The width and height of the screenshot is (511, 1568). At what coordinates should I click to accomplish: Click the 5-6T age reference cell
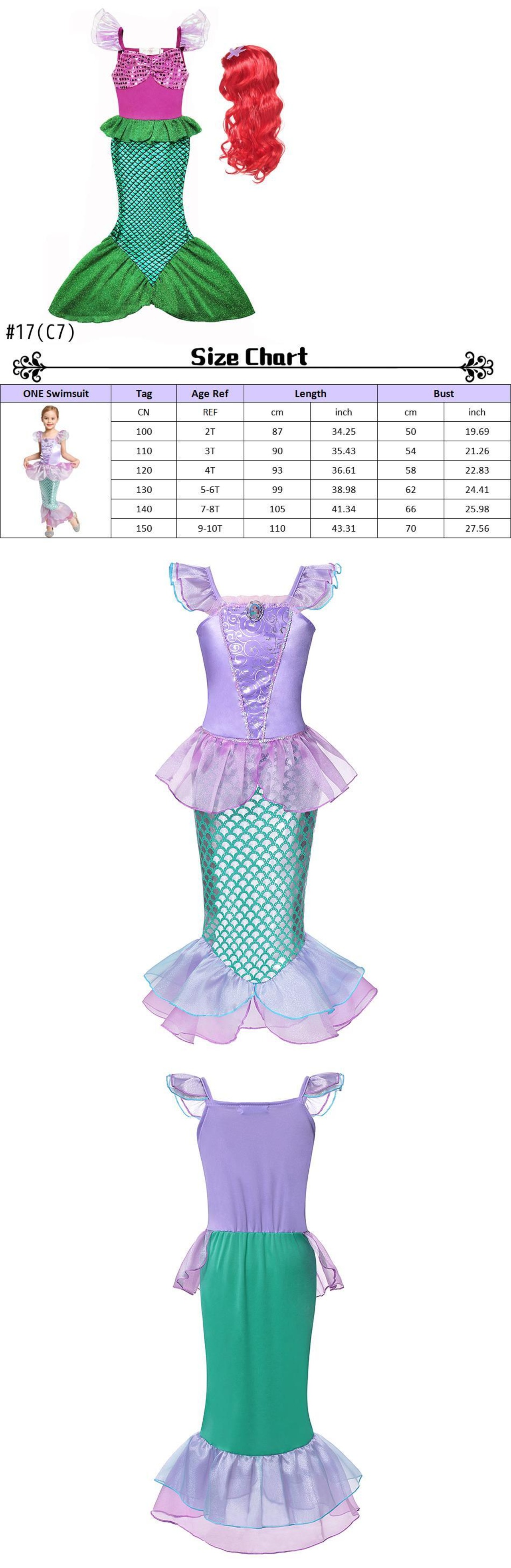click(x=210, y=489)
